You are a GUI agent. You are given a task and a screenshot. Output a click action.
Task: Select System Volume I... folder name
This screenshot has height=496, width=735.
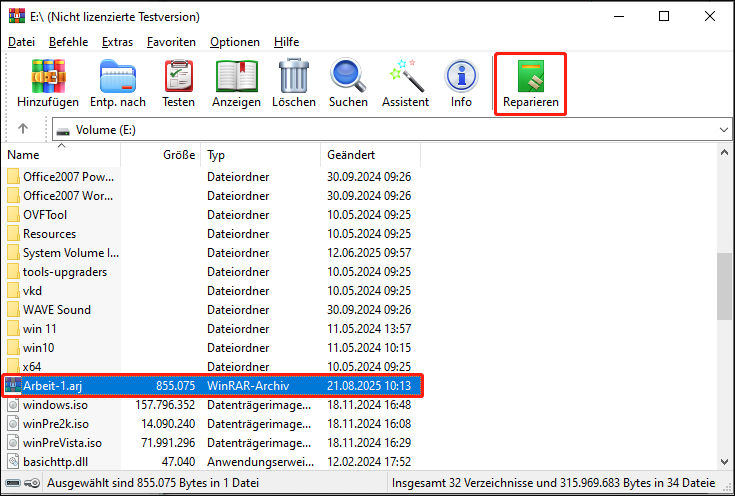coord(71,253)
